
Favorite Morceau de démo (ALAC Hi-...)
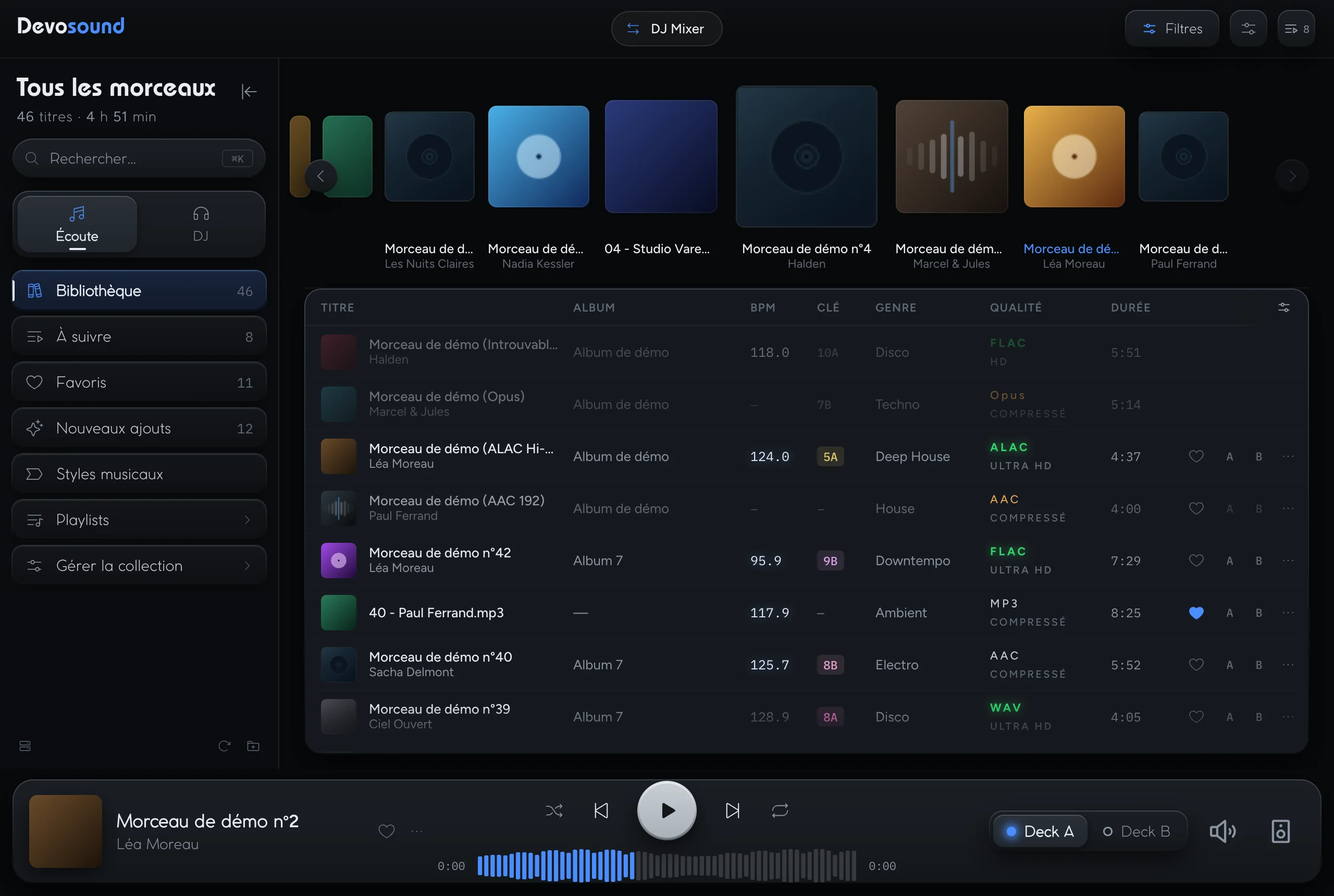1196,456
